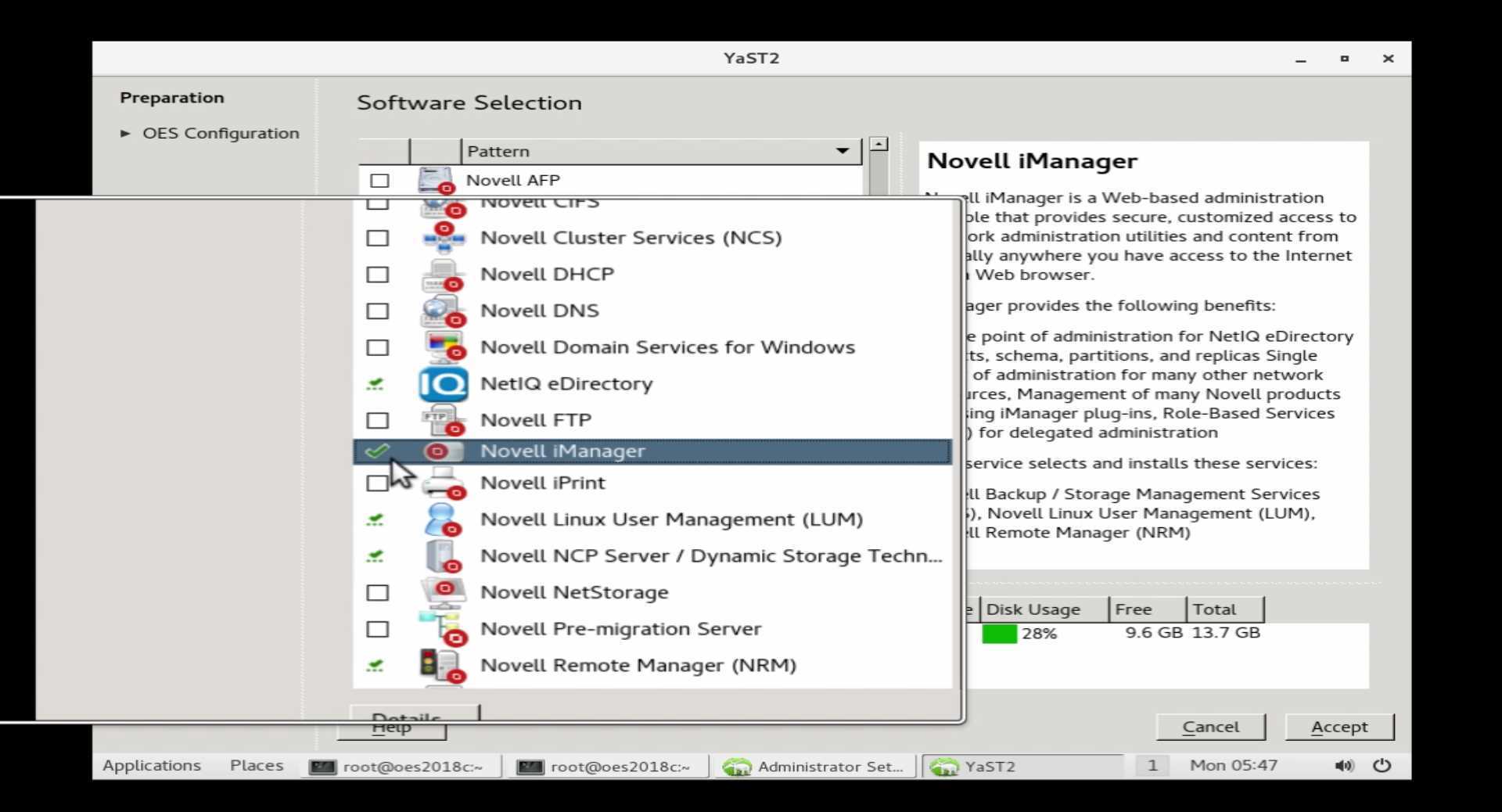Toggle Novell Linux User Management status mark

375,519
